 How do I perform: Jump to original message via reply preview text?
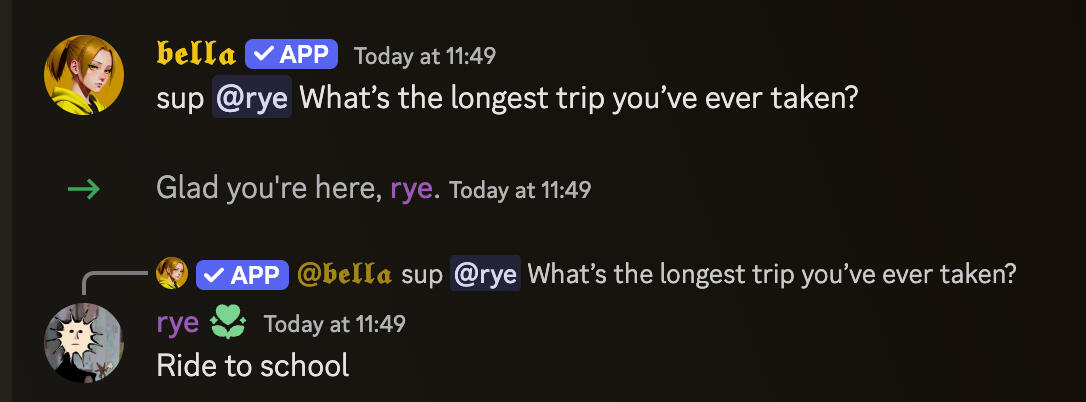coord(770,274)
